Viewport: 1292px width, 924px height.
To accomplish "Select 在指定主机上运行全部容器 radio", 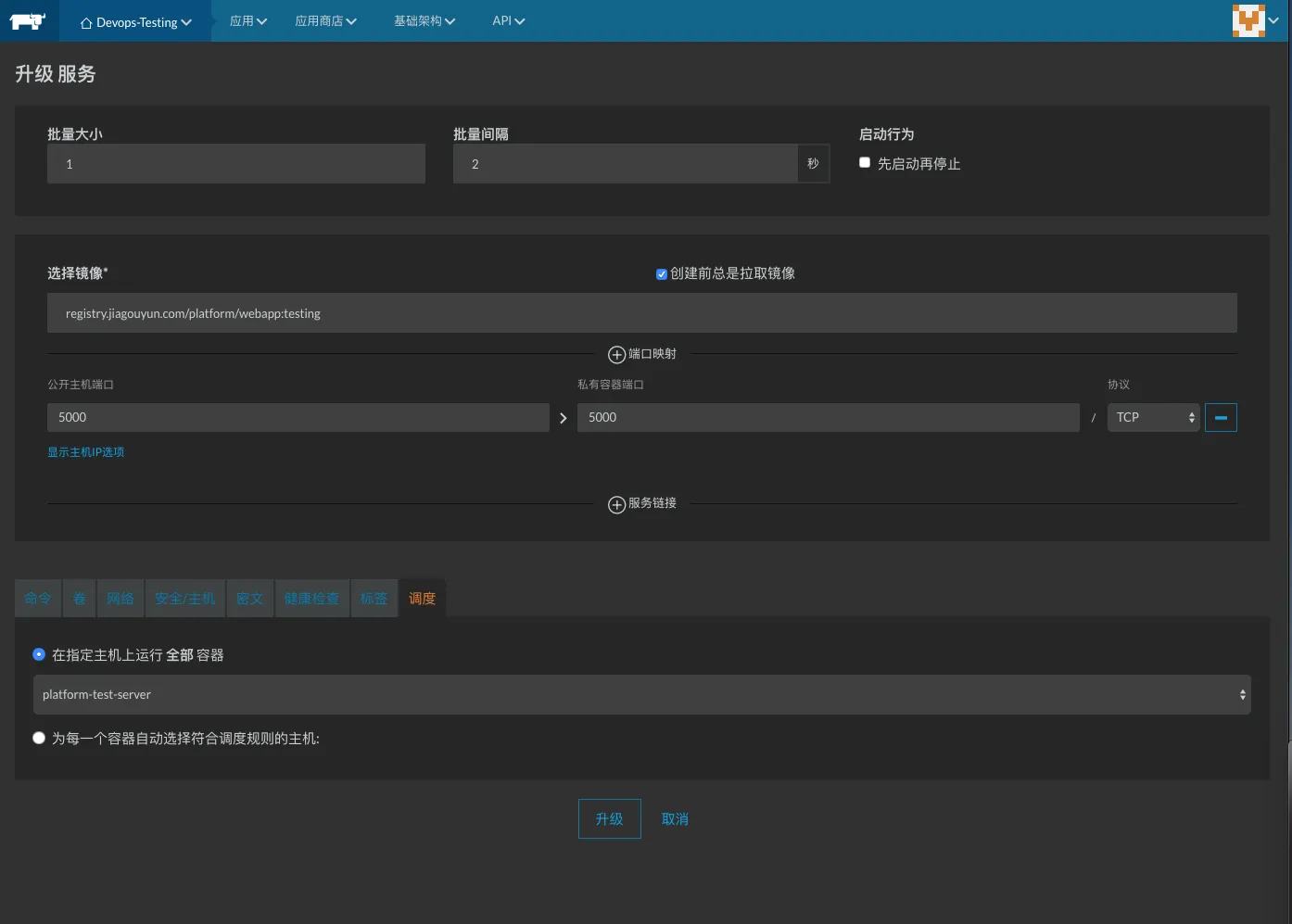I will pyautogui.click(x=39, y=654).
